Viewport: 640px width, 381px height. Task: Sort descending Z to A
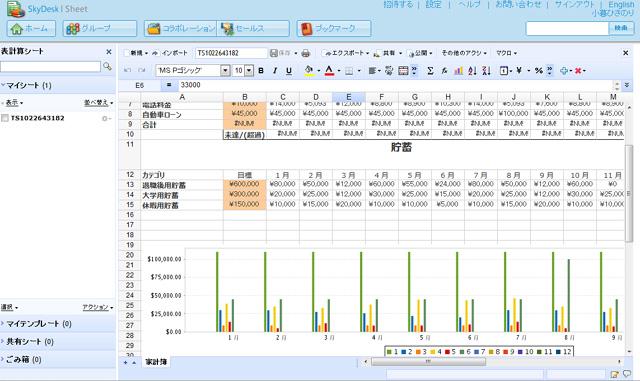(486, 71)
